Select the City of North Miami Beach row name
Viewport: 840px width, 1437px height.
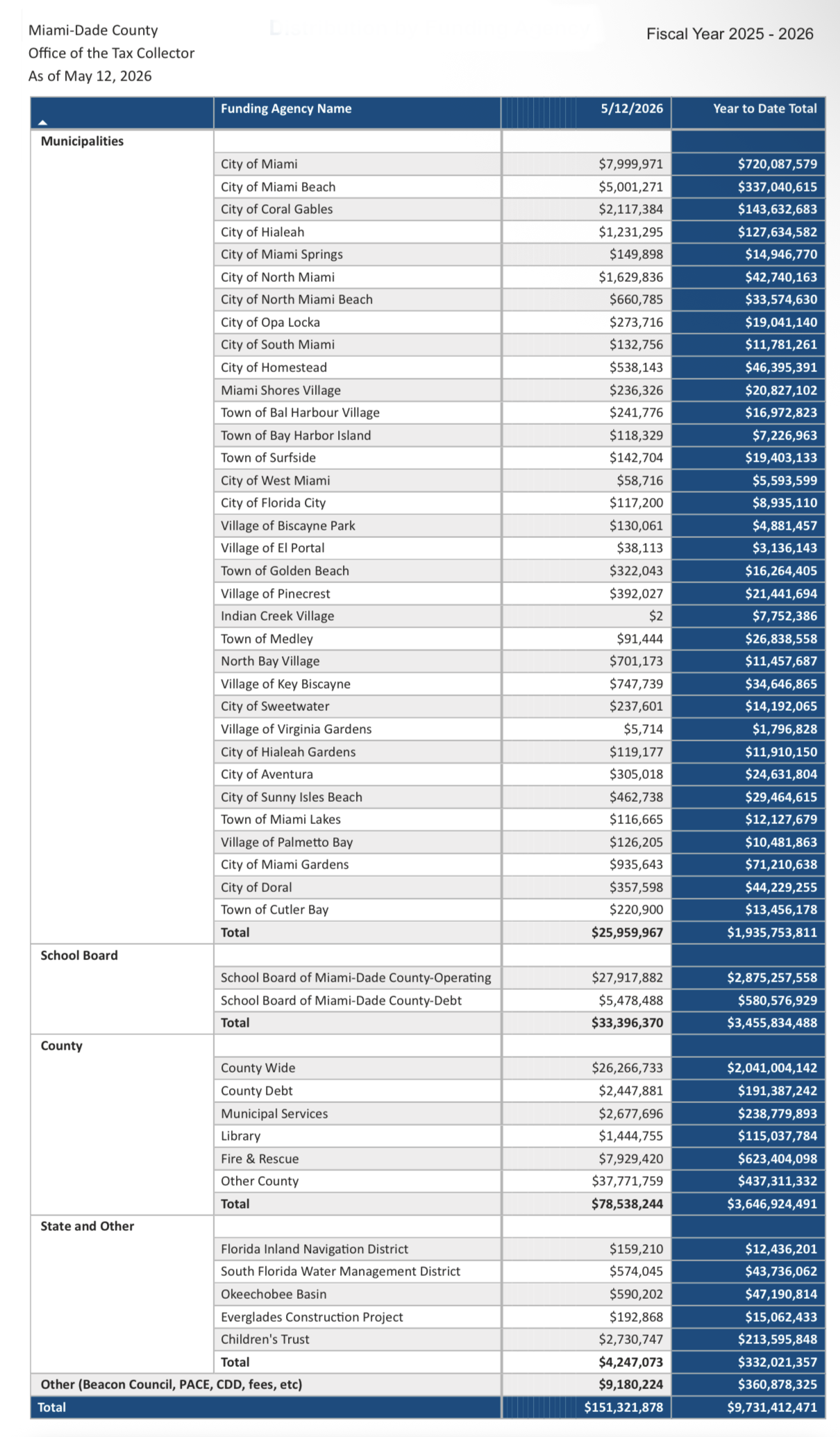pos(296,299)
